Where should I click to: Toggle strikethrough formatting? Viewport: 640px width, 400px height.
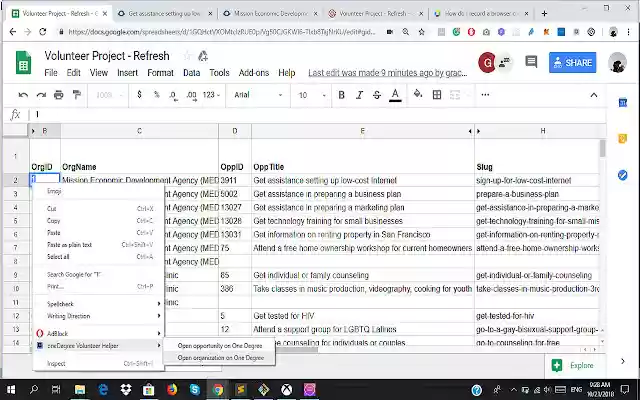tap(377, 95)
